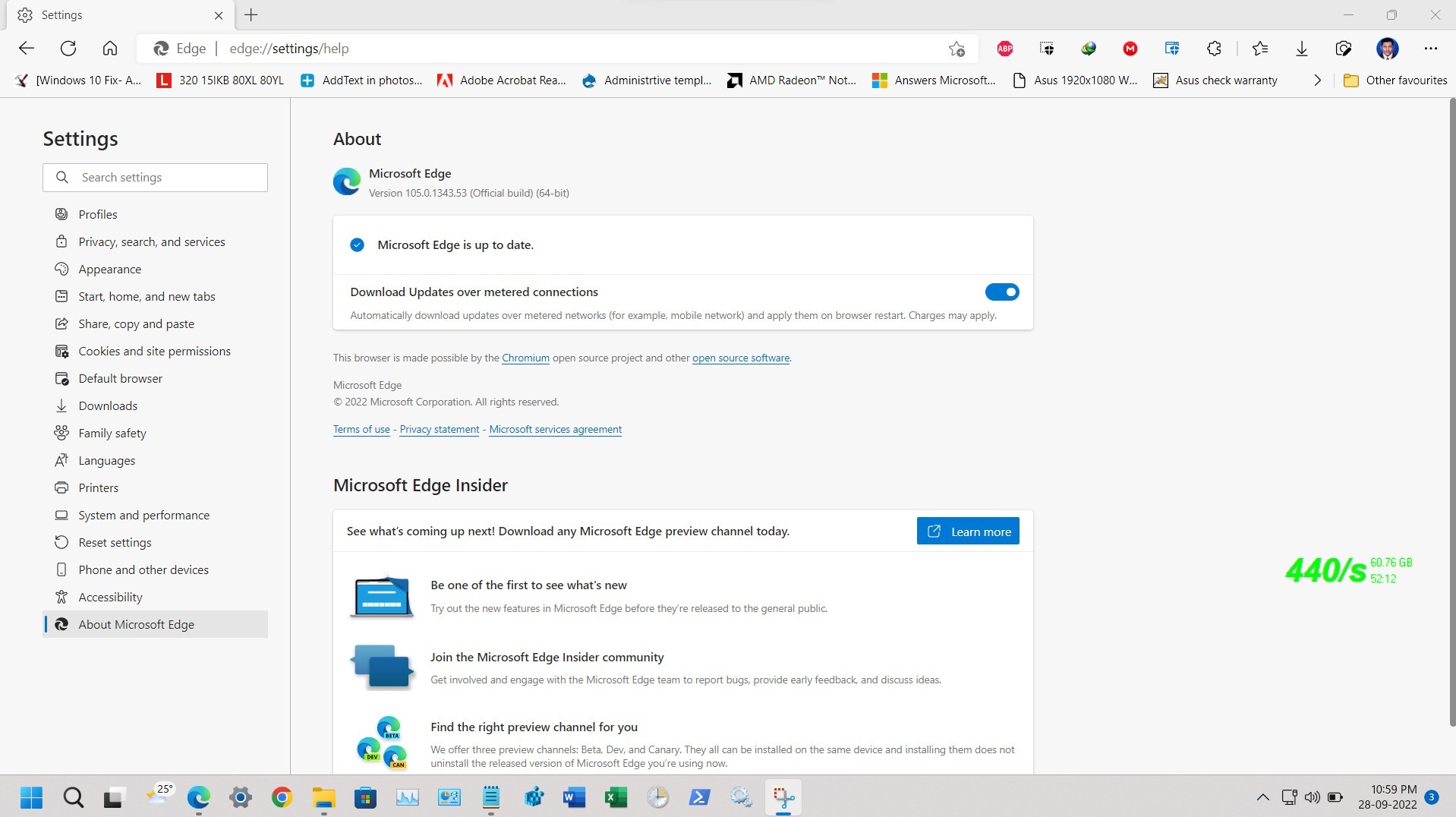Viewport: 1456px width, 817px height.
Task: Toggle Download Updates over metered connections
Action: click(x=1002, y=292)
